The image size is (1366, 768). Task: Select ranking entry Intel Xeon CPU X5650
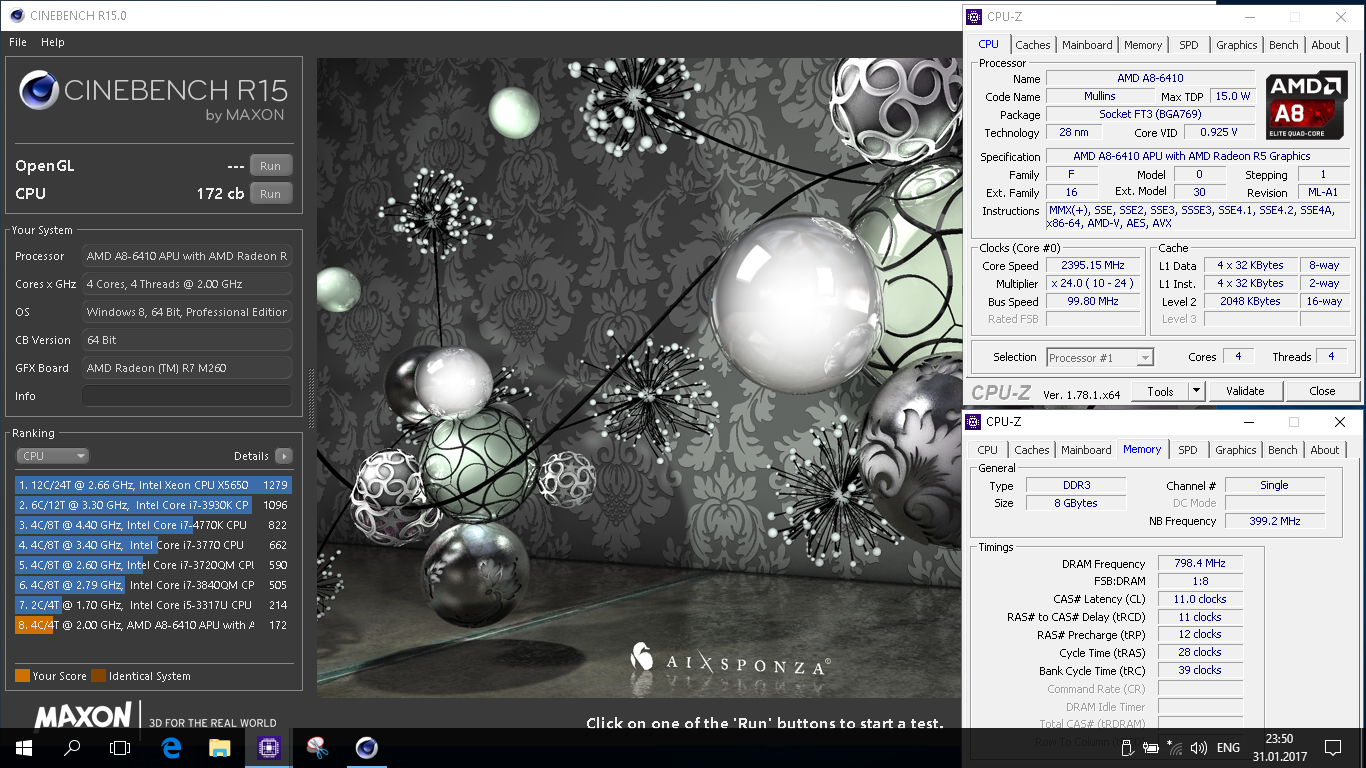154,485
